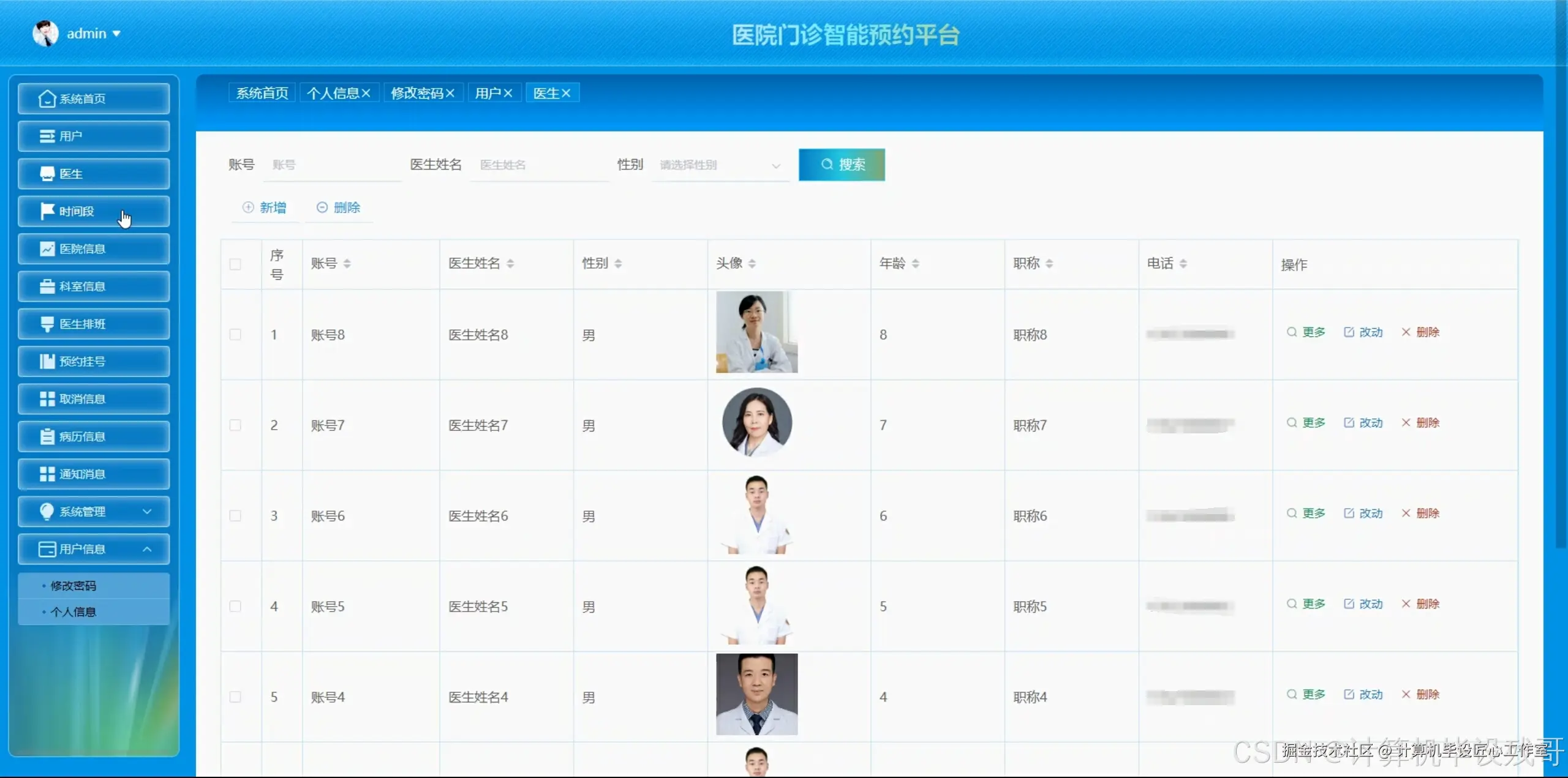Select the 科室信息 sidebar item

[x=93, y=286]
